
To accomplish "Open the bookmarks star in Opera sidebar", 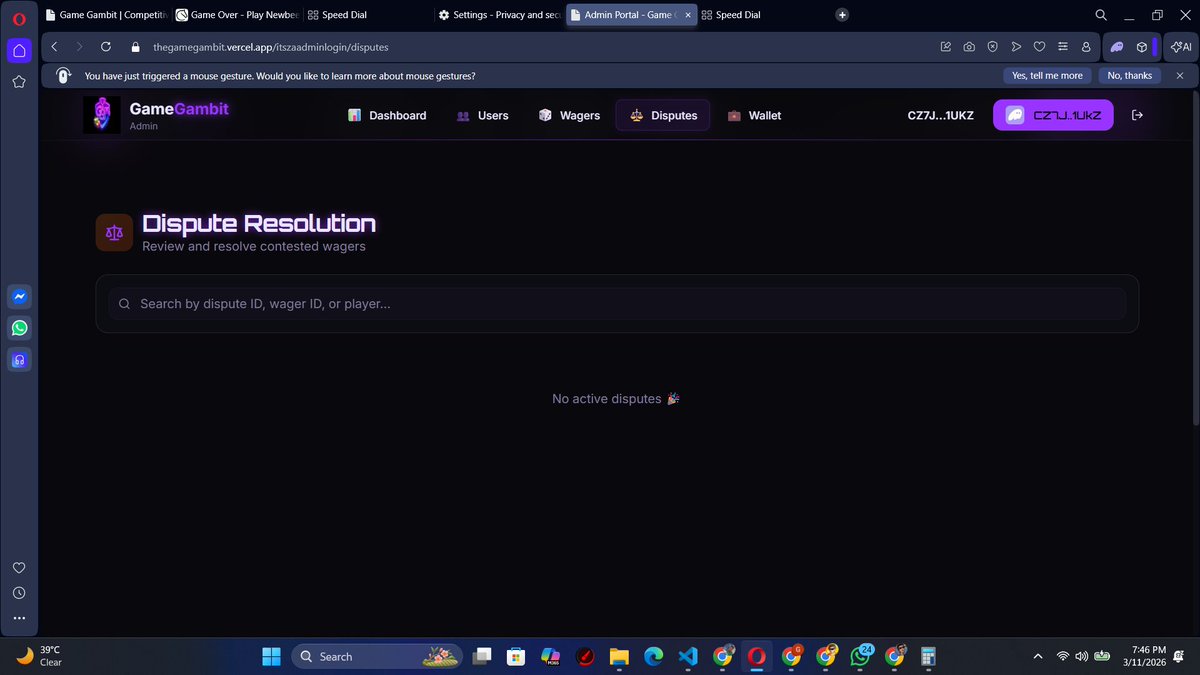I will (19, 82).
